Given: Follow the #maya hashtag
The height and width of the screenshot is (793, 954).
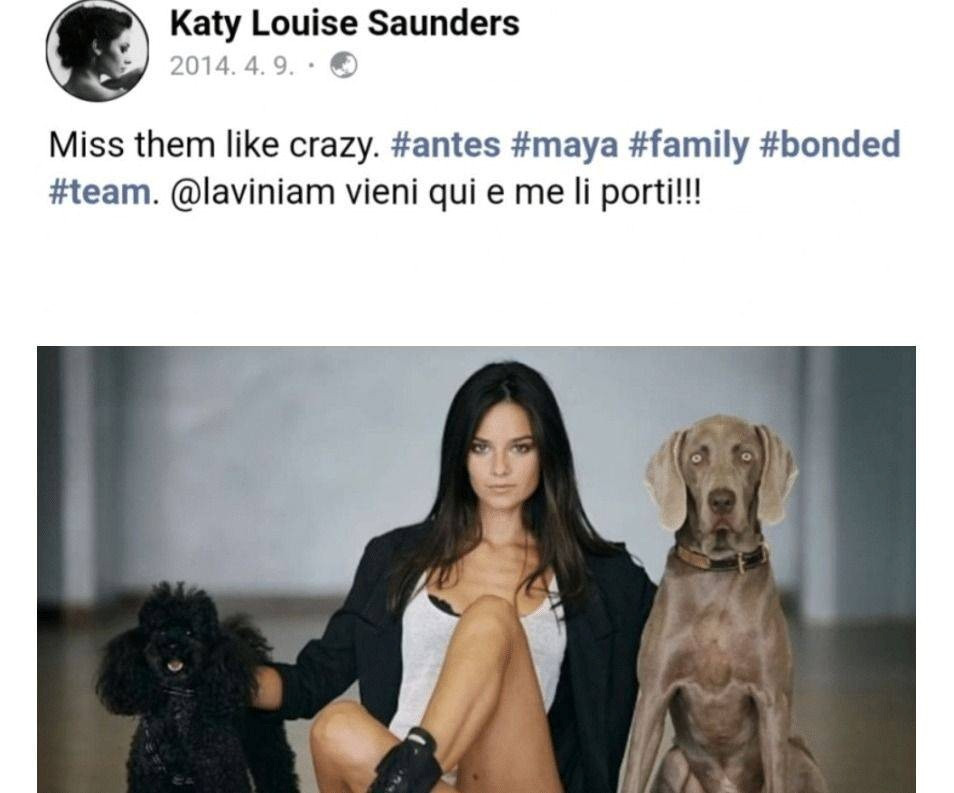Looking at the screenshot, I should pyautogui.click(x=565, y=146).
